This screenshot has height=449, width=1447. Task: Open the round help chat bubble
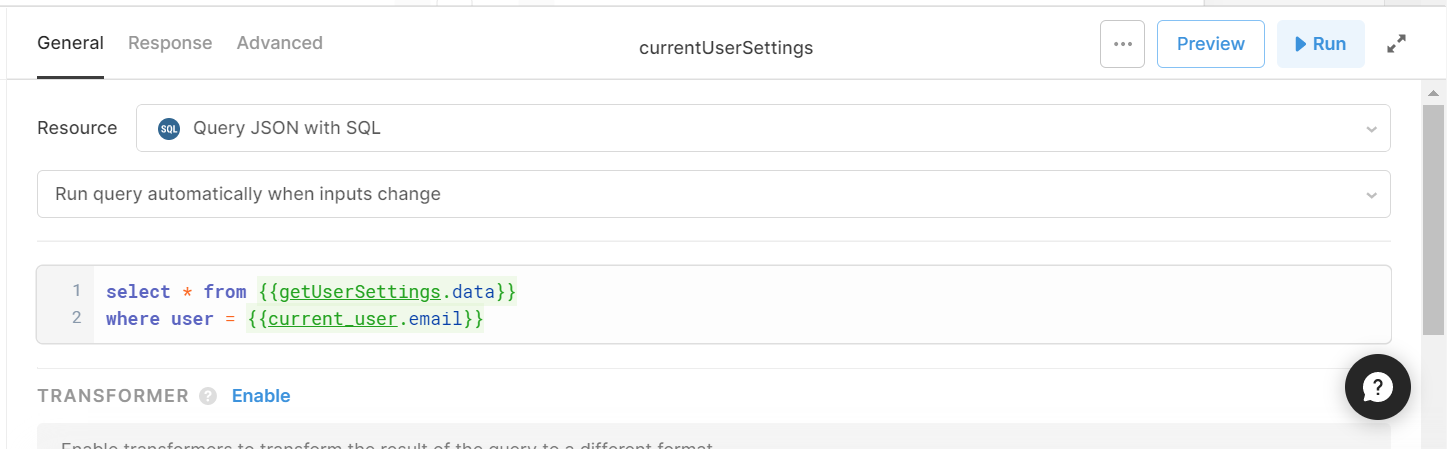[1377, 387]
